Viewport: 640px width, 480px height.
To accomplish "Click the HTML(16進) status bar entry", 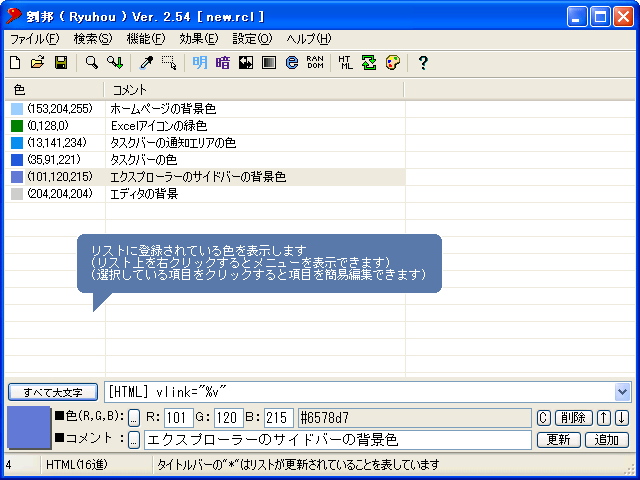I will (x=77, y=464).
